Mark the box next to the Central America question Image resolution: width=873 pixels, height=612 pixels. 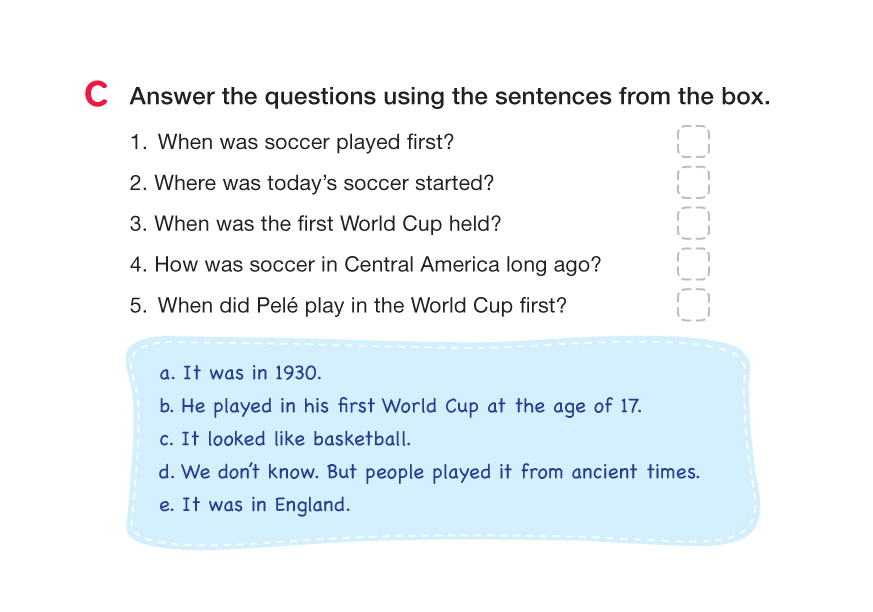(x=693, y=264)
